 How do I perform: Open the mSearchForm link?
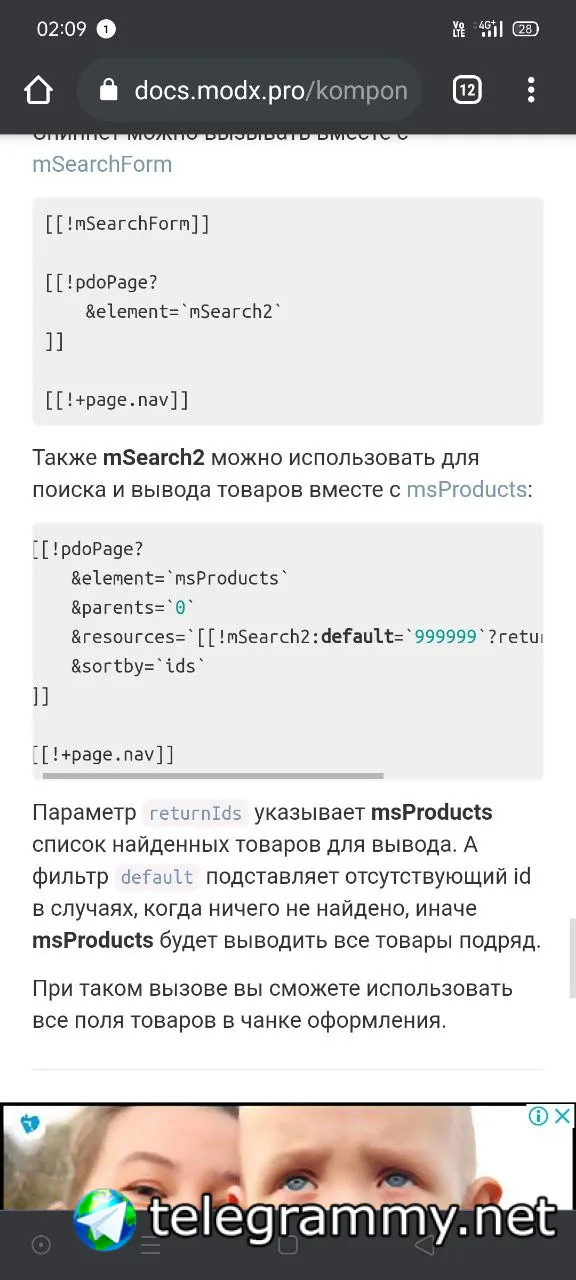click(102, 164)
